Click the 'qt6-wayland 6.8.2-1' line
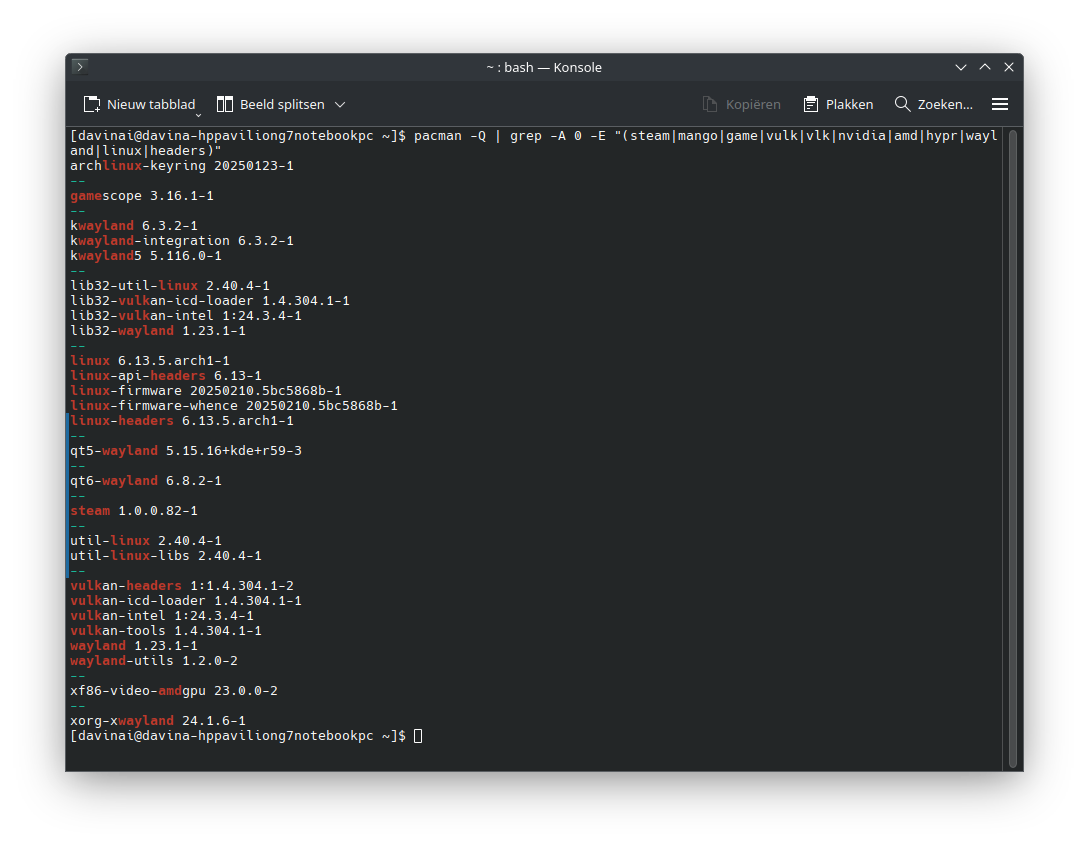The height and width of the screenshot is (849, 1089). (146, 481)
